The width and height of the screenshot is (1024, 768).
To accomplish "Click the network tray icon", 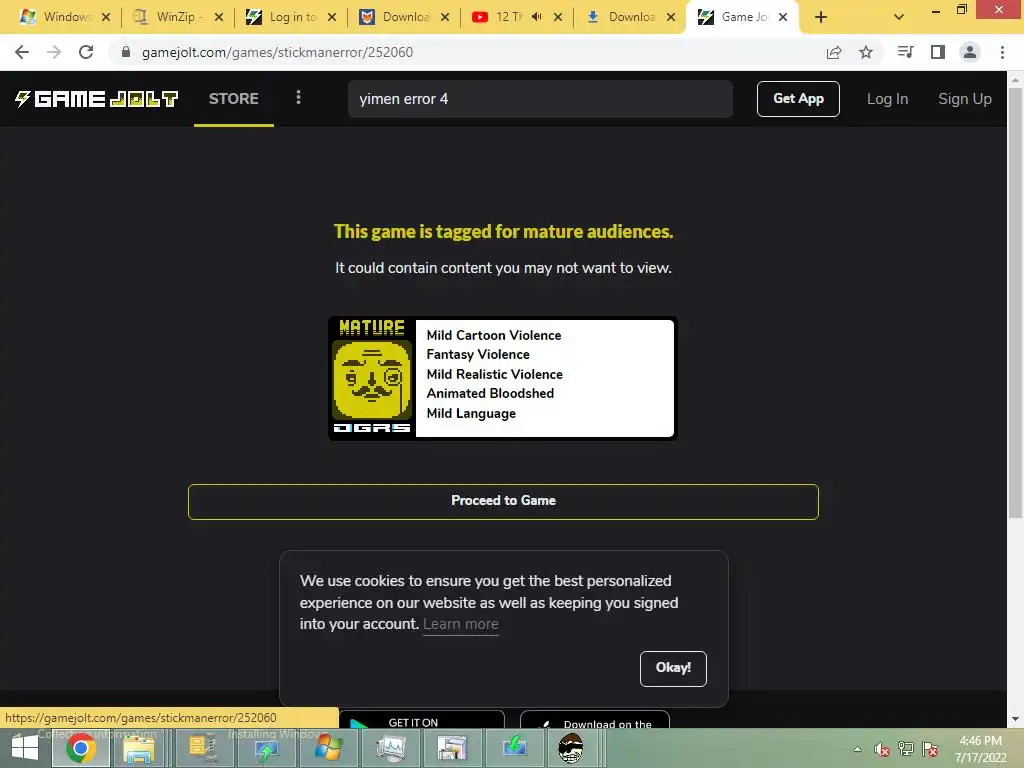I will pyautogui.click(x=906, y=749).
